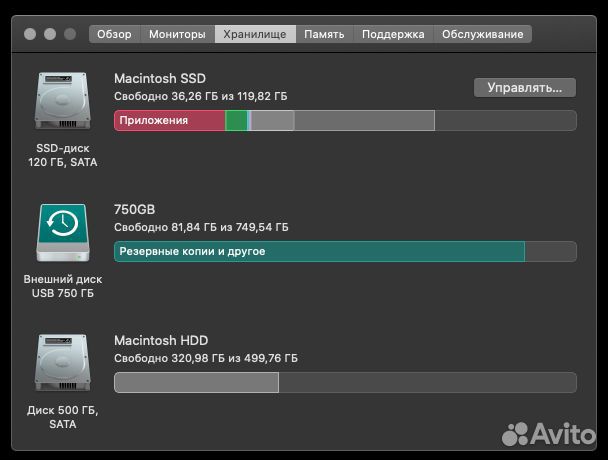Click the red Приложения storage segment

169,121
